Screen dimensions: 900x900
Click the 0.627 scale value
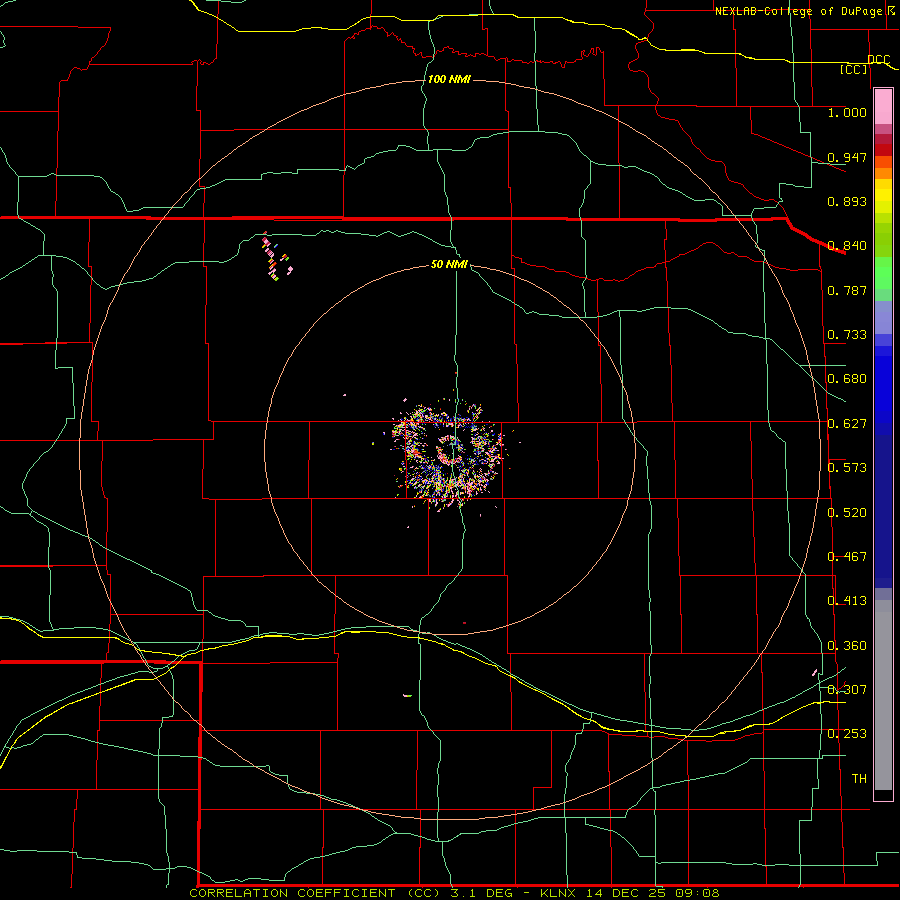click(x=847, y=424)
